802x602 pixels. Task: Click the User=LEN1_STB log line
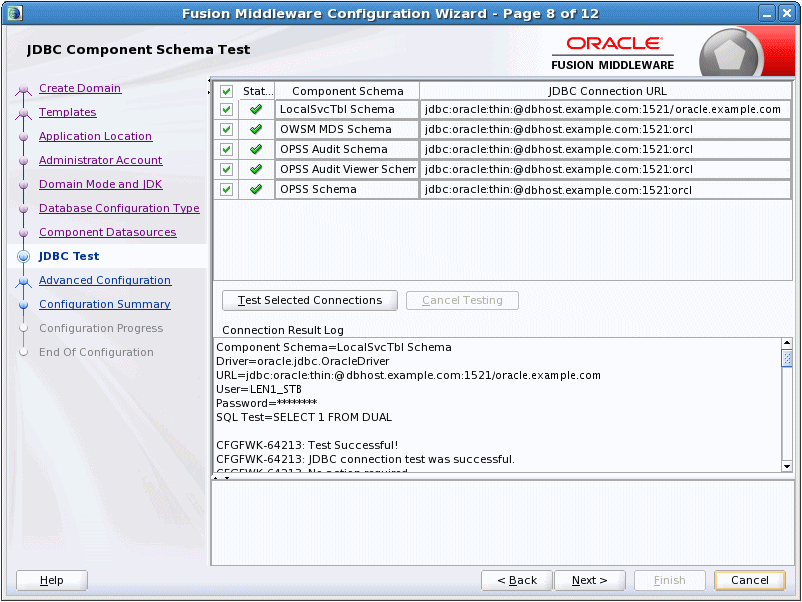(x=259, y=389)
